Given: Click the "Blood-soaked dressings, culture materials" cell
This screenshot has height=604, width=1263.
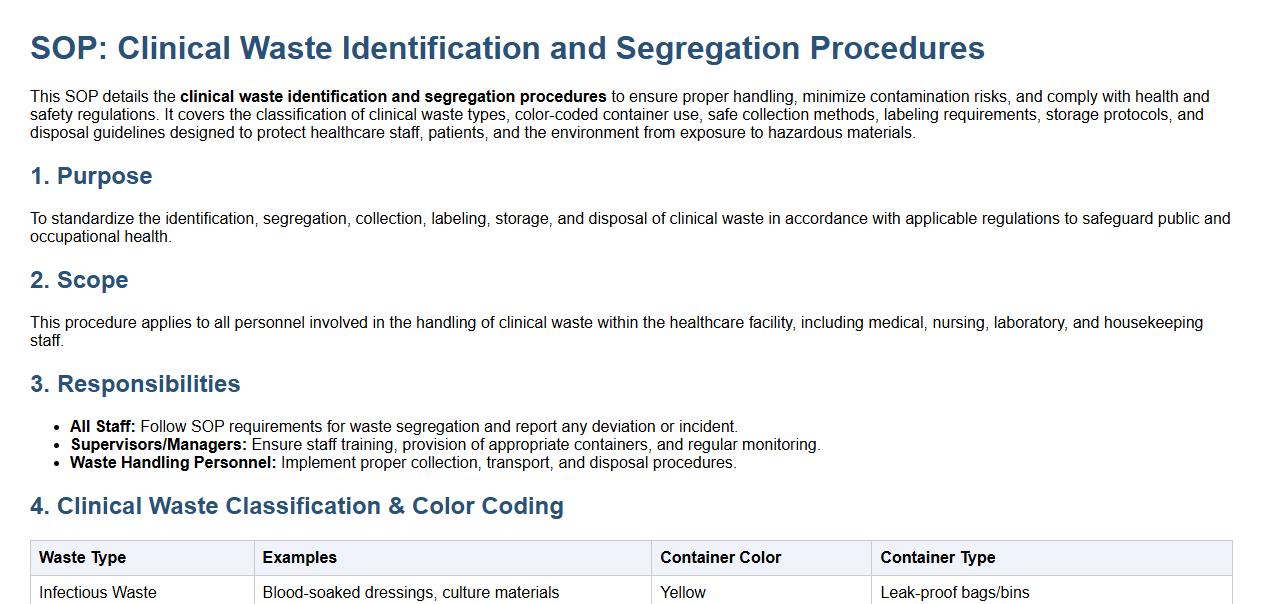Looking at the screenshot, I should [x=411, y=592].
